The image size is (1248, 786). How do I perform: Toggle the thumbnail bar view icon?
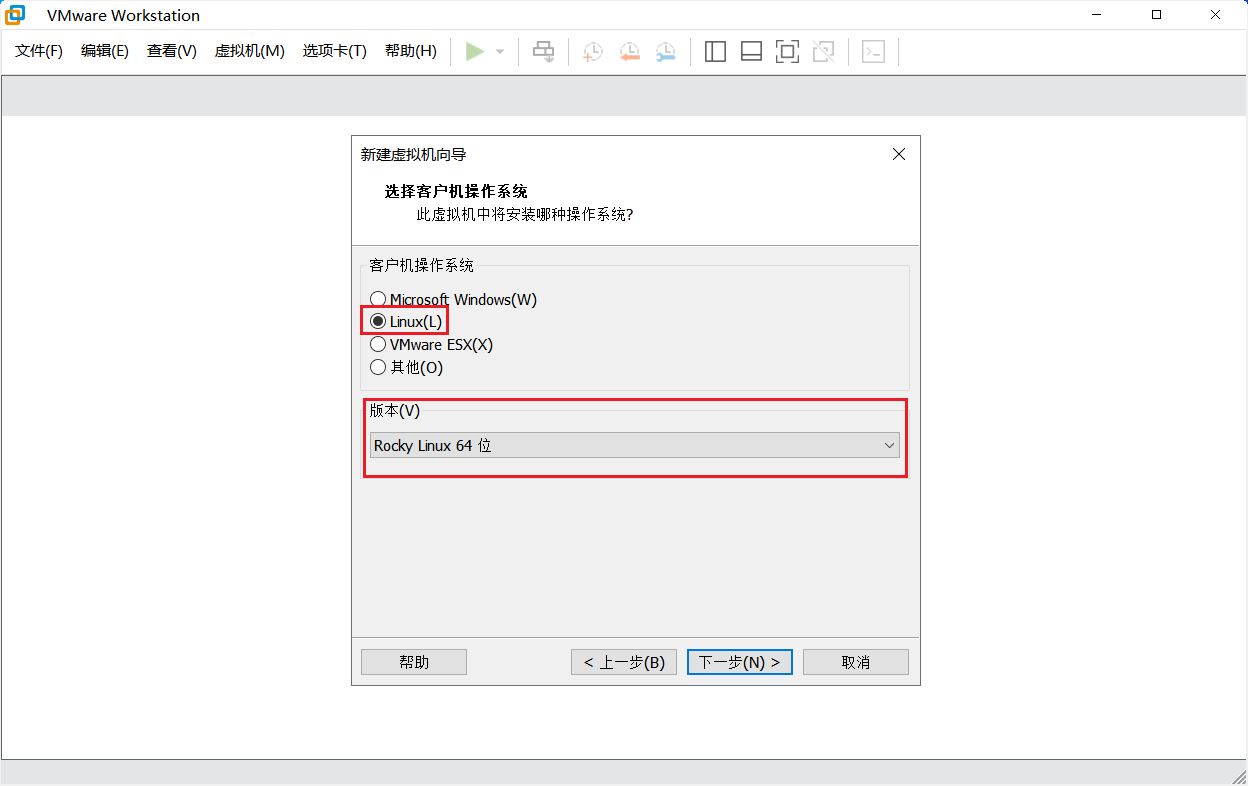pyautogui.click(x=751, y=52)
